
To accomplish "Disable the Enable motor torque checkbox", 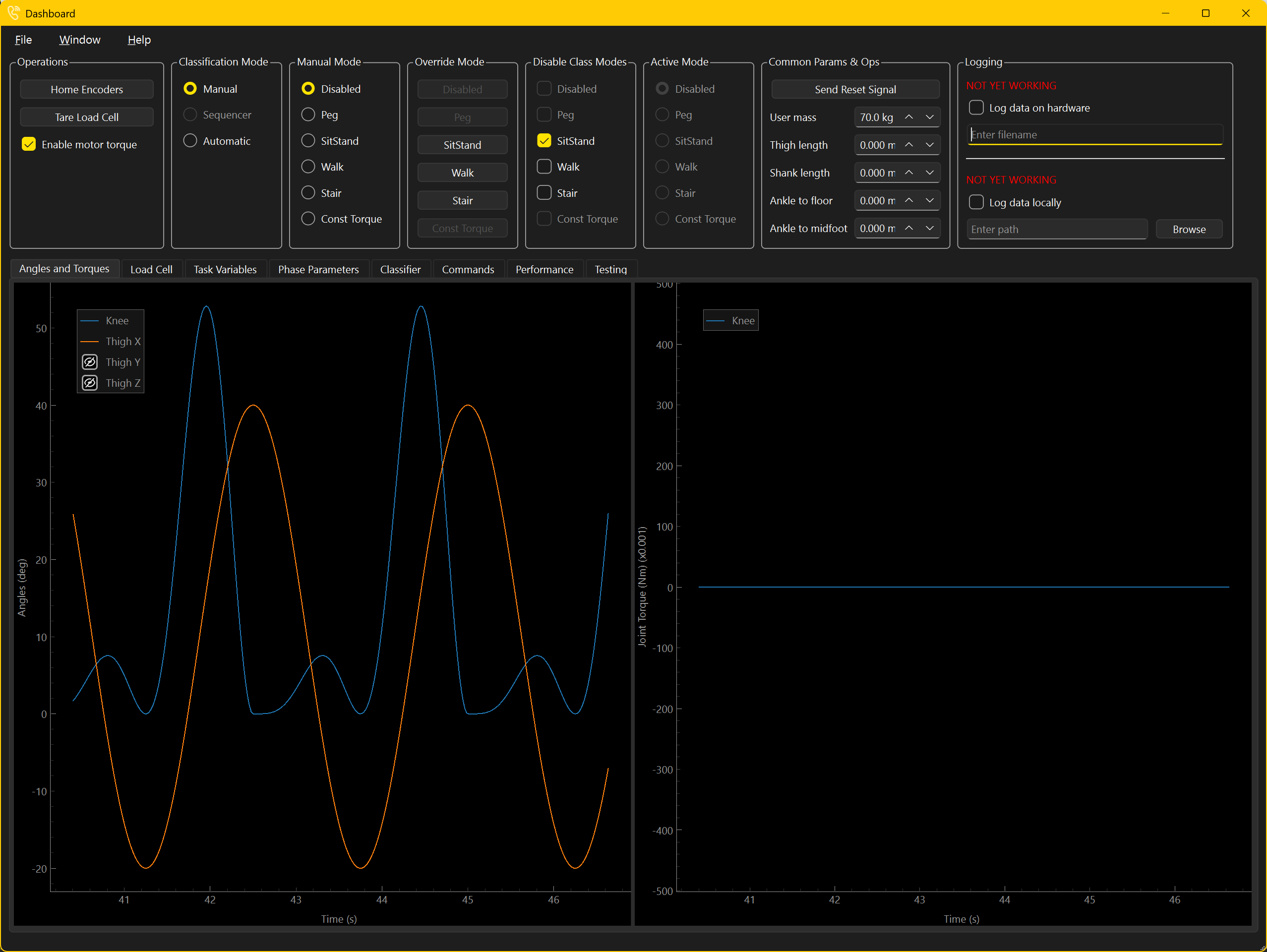I will click(x=29, y=144).
